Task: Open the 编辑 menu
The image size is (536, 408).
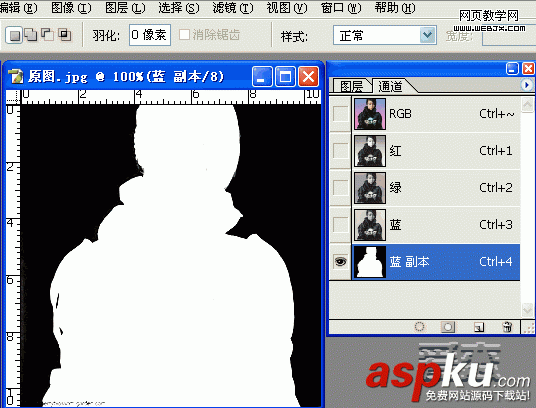Action: (18, 8)
